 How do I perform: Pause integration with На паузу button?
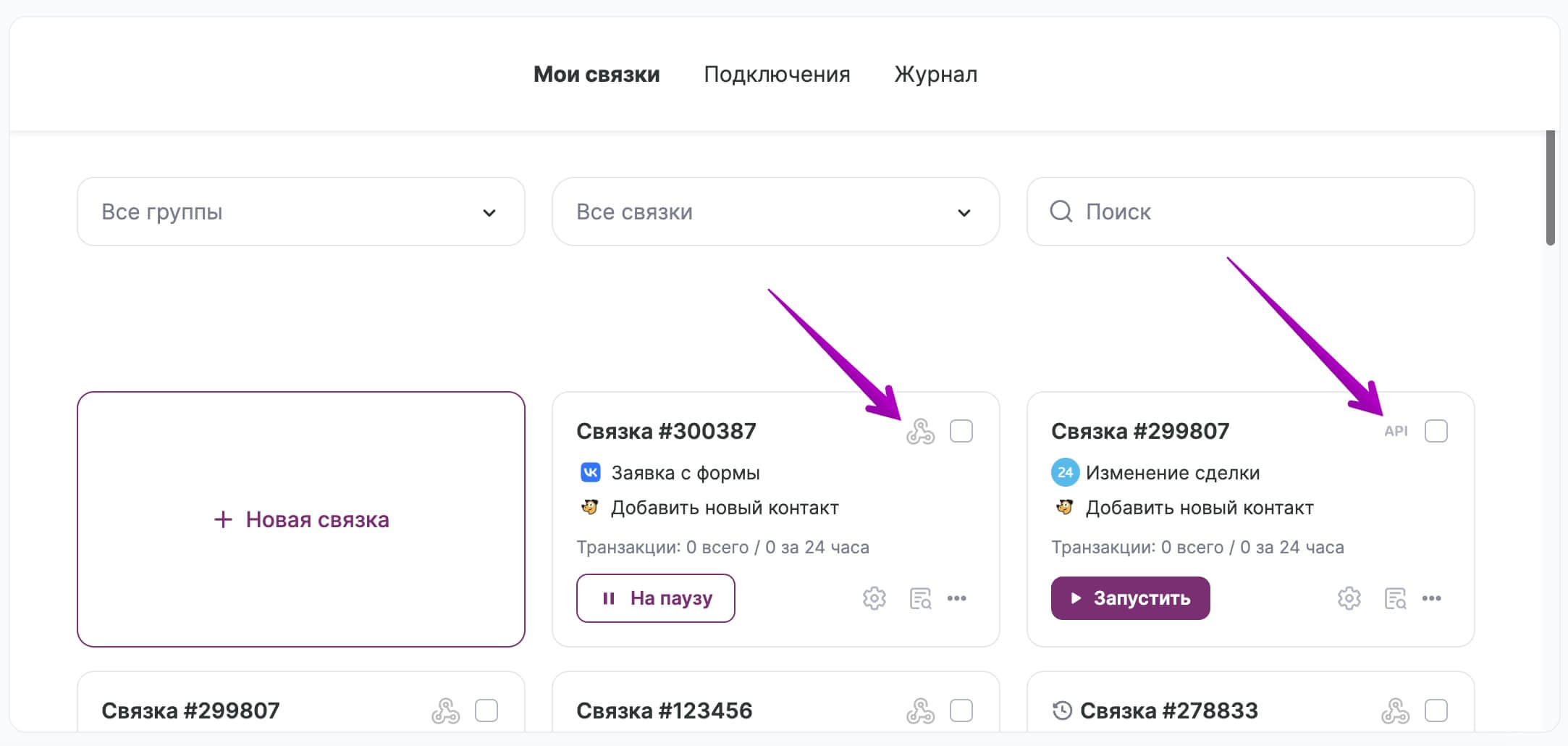click(656, 598)
